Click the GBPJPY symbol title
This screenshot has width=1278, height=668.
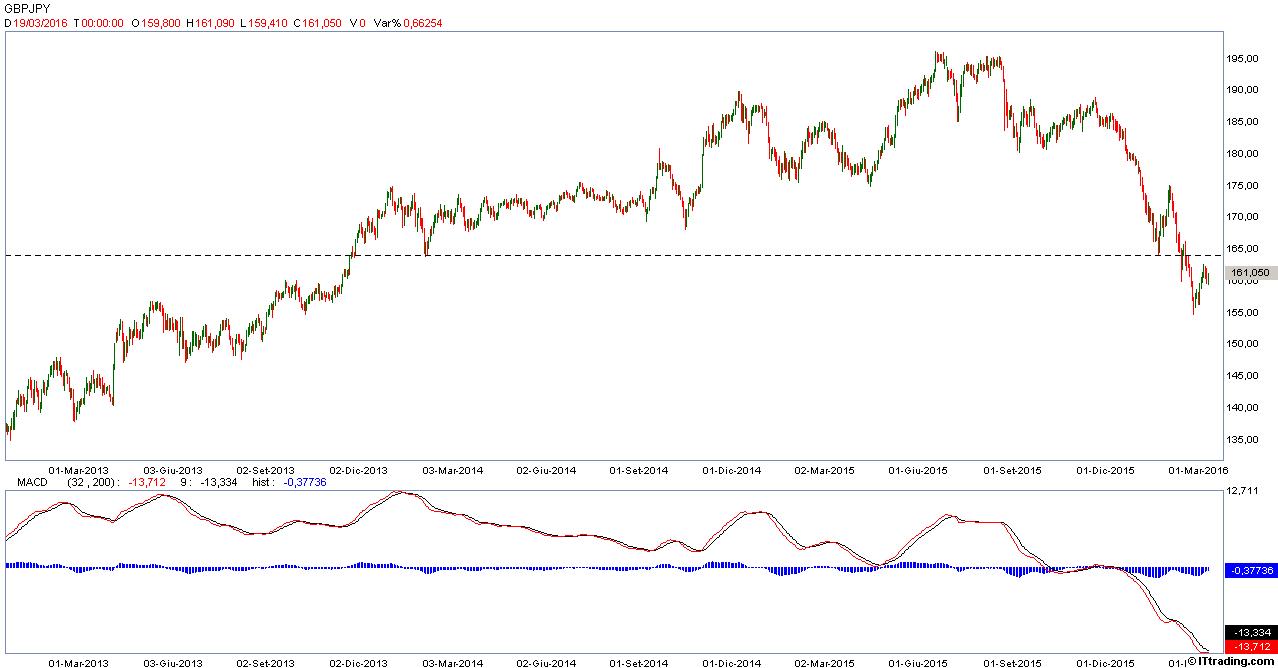pos(28,7)
